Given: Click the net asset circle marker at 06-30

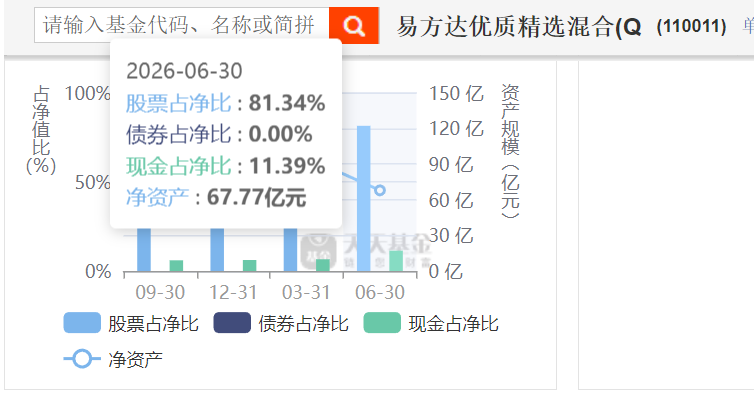Looking at the screenshot, I should point(380,190).
